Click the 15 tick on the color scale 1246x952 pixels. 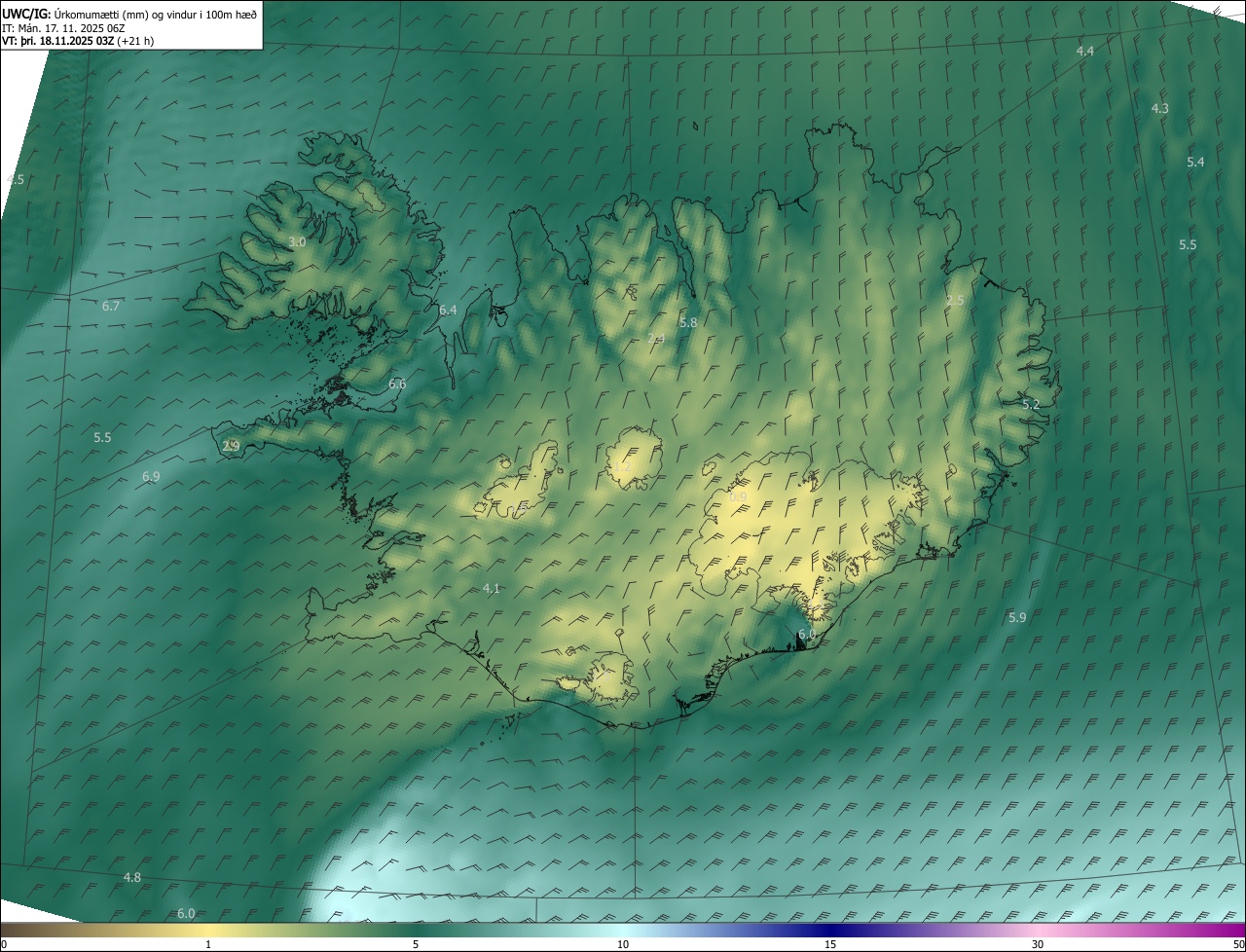pos(830,944)
